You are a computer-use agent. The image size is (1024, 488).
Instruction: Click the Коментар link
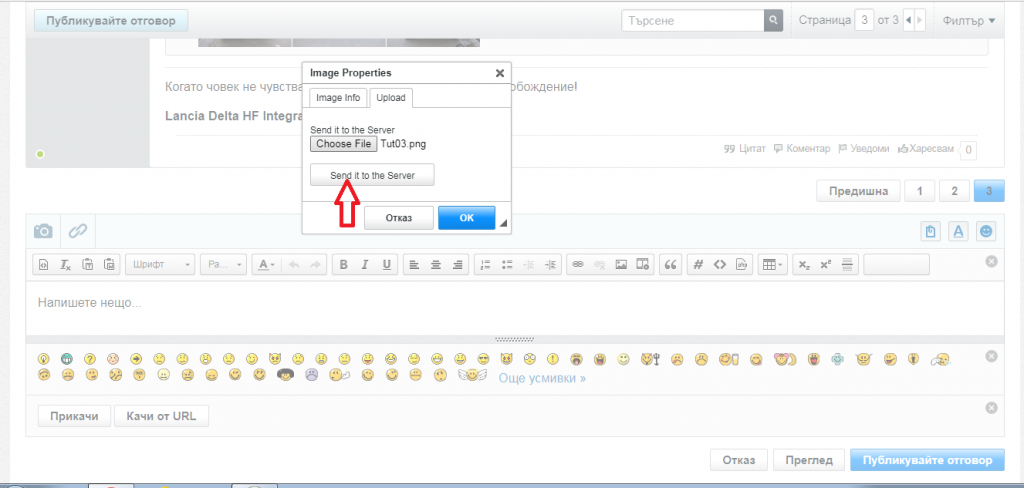(x=802, y=149)
